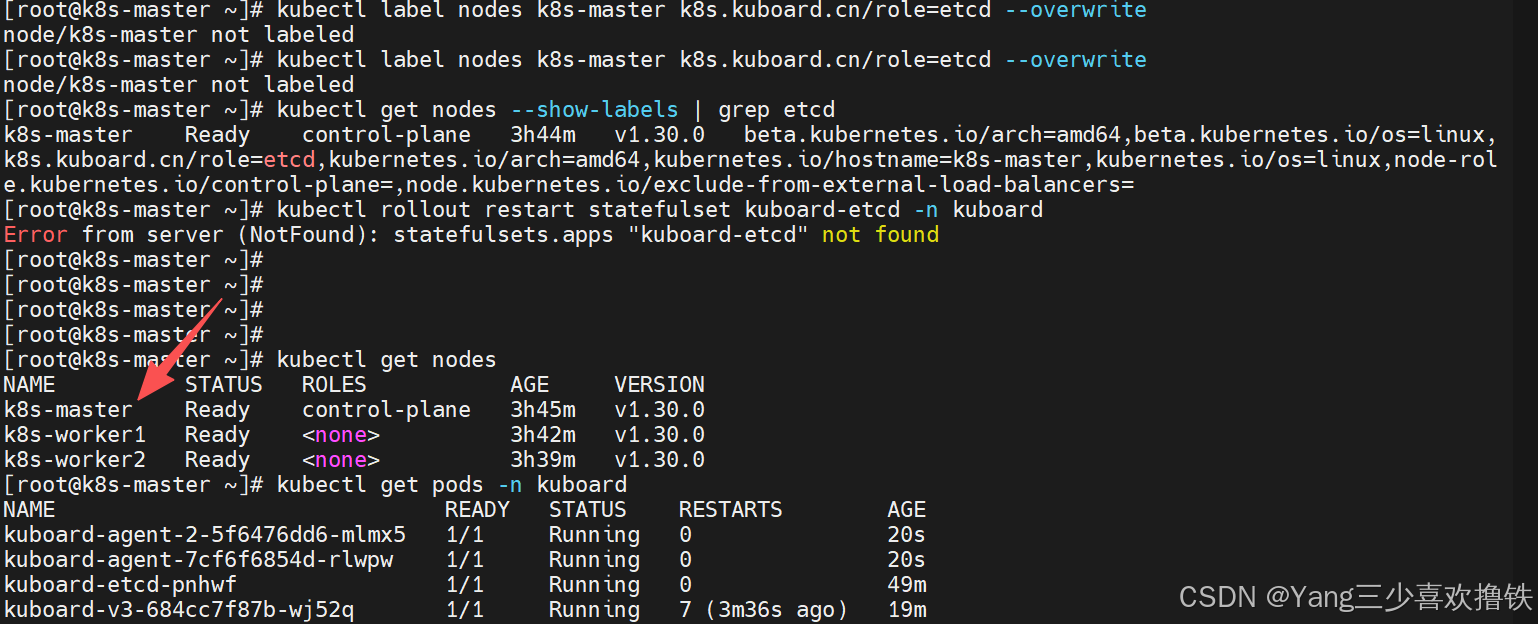Click the v1.30.0 version of k8s-worker2

(x=660, y=460)
